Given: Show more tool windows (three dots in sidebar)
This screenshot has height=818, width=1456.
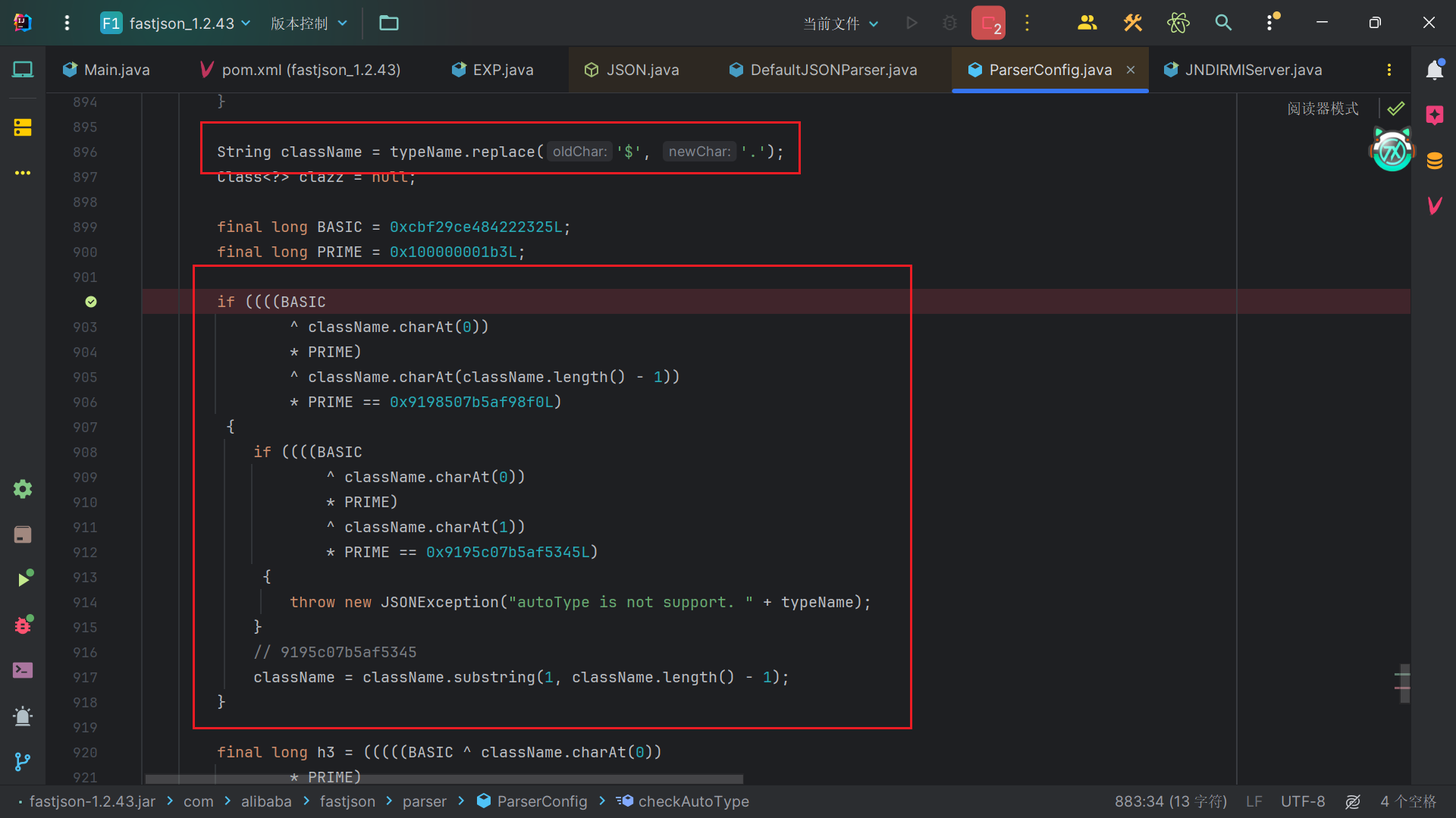Looking at the screenshot, I should (x=23, y=173).
